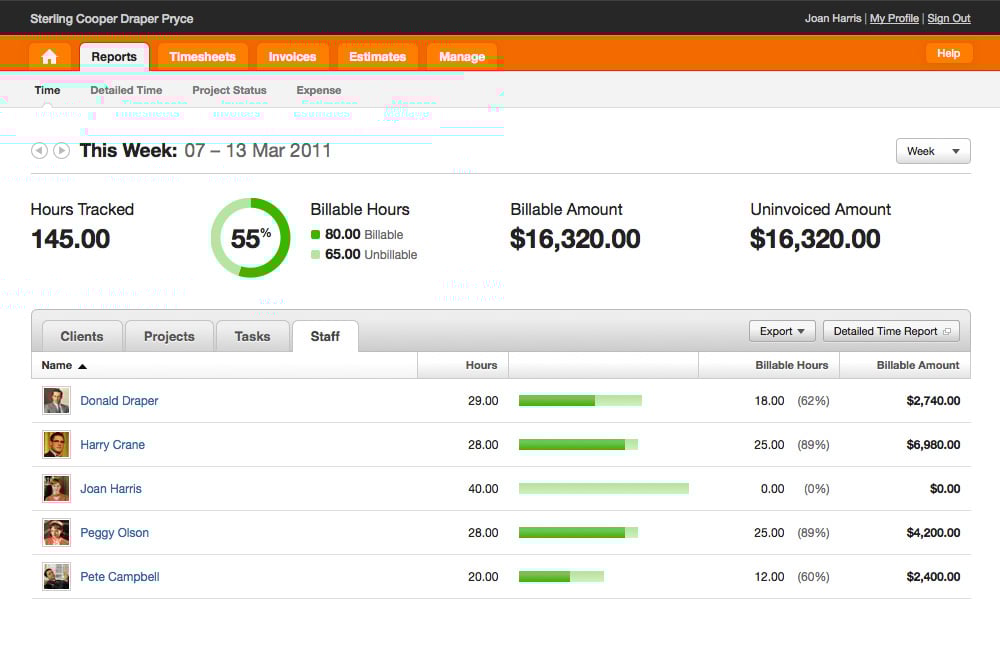Image resolution: width=1000 pixels, height=650 pixels.
Task: Open the My Profile link
Action: click(894, 18)
